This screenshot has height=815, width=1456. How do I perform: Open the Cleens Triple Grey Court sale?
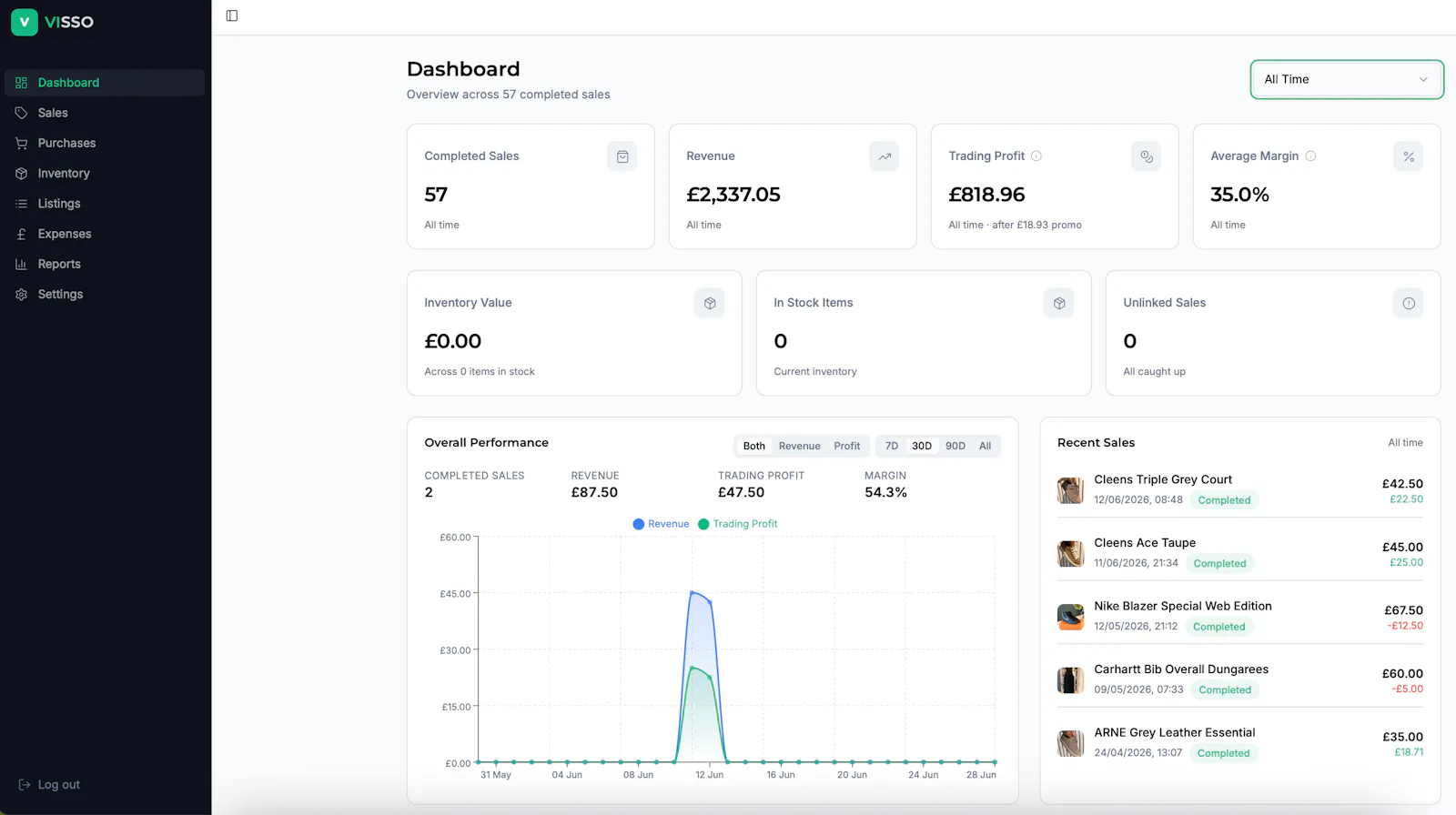[x=1240, y=490]
